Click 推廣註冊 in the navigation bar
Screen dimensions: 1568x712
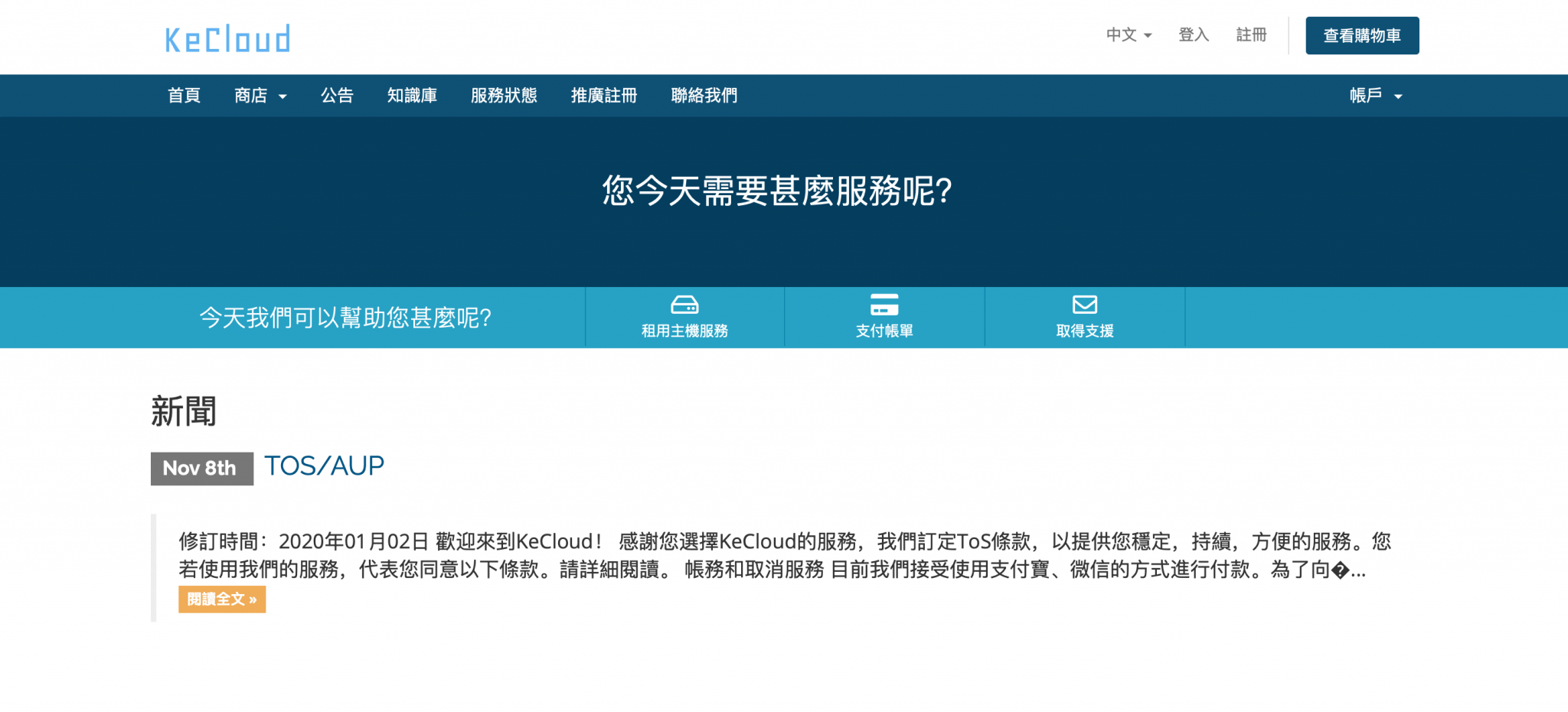tap(604, 96)
